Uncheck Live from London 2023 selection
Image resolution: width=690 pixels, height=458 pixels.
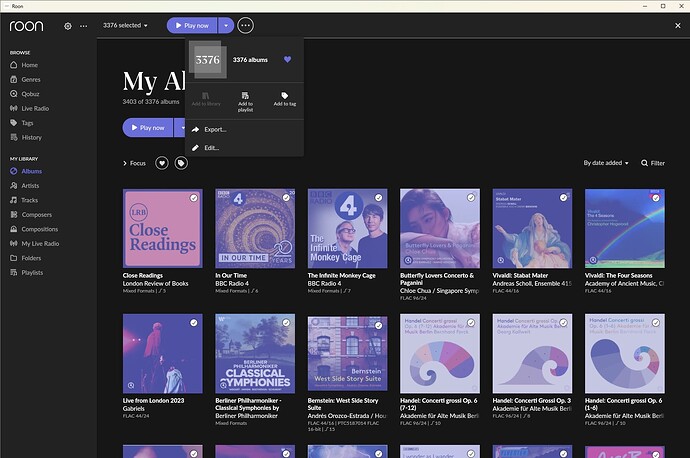[x=194, y=323]
